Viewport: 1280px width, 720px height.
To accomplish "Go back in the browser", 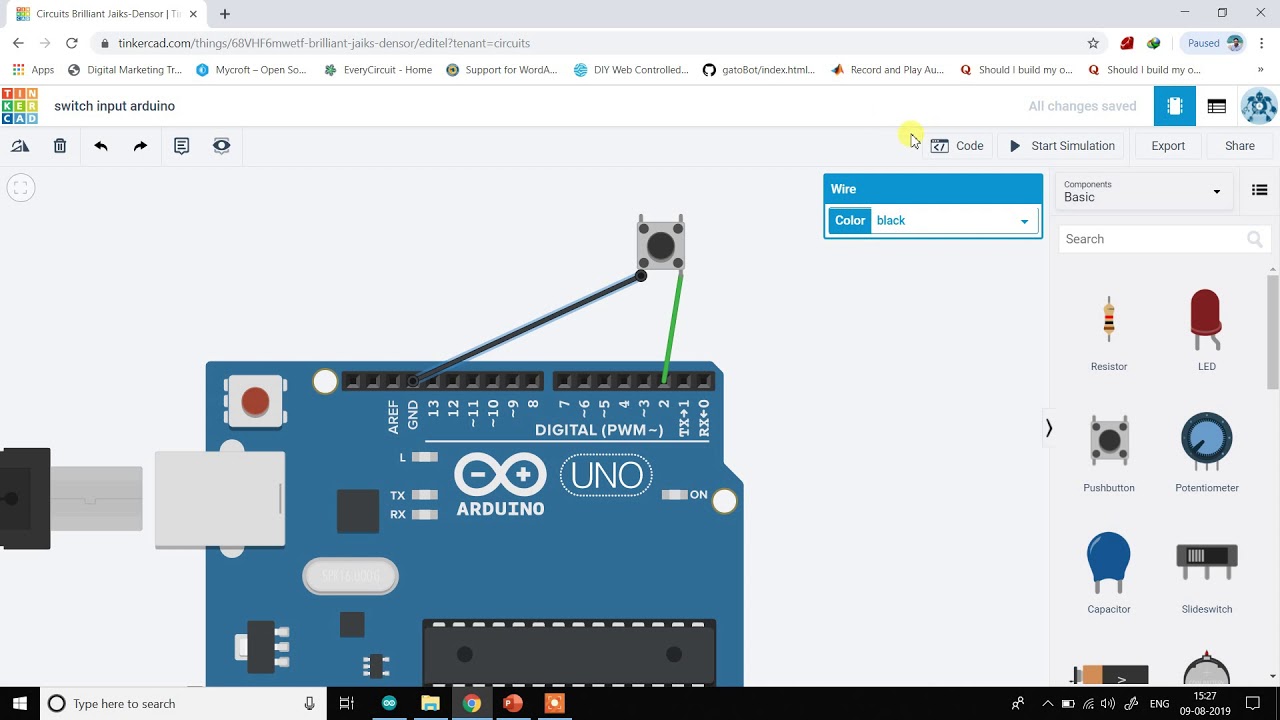I will [x=18, y=43].
